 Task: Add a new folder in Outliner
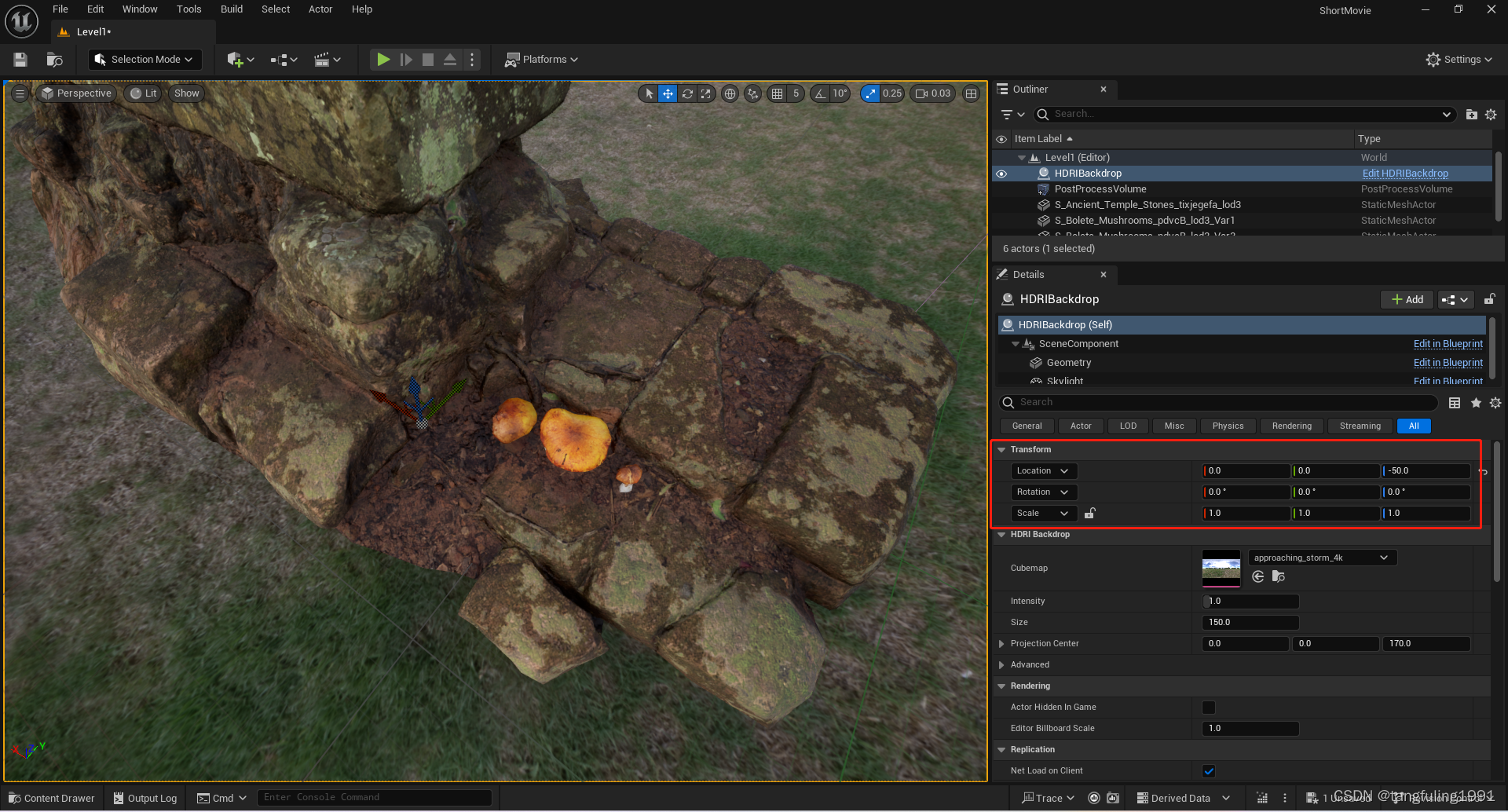[x=1471, y=115]
